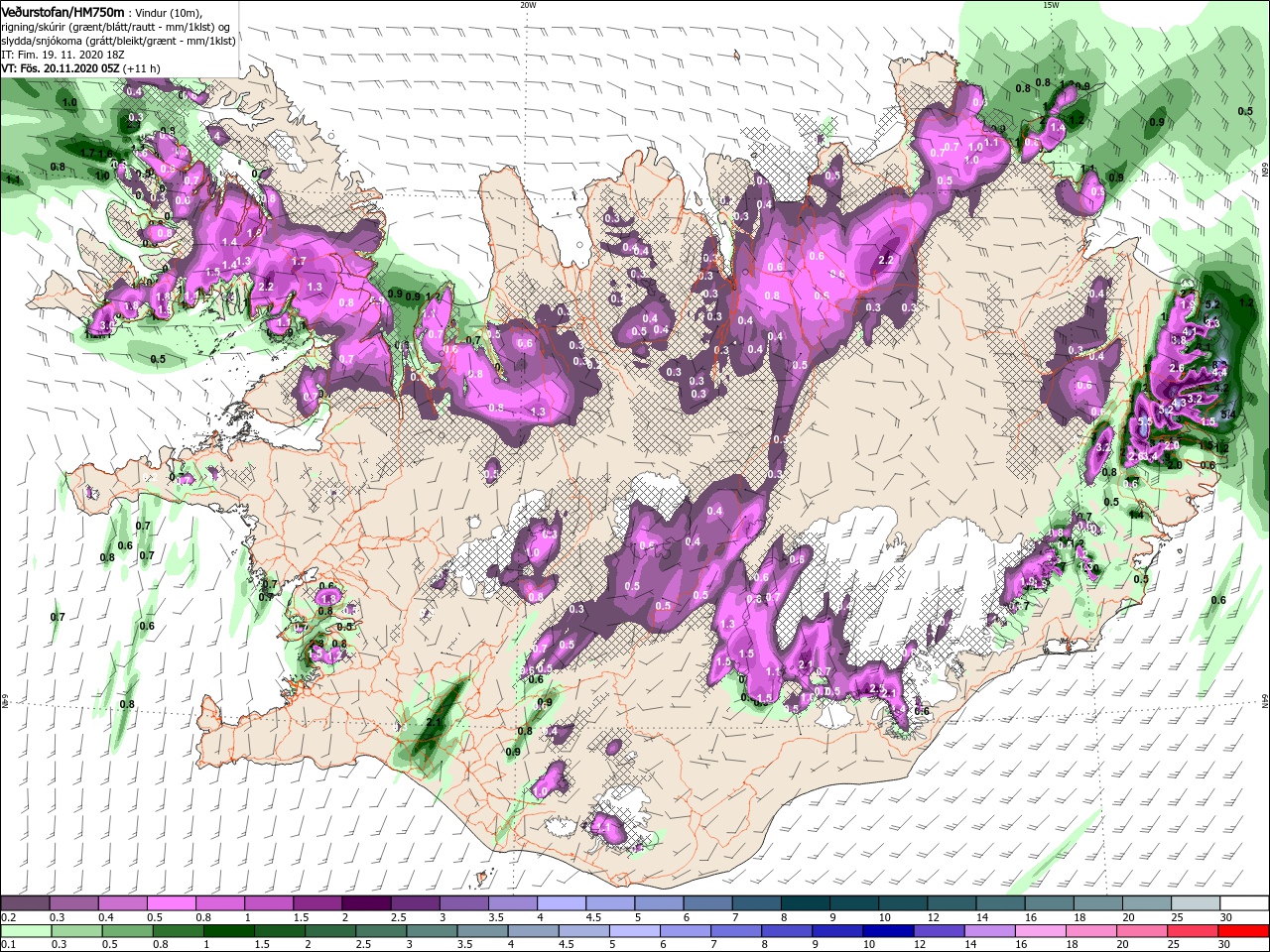Click the 'slydda/snjókoma' legend description line
The width and height of the screenshot is (1270, 952).
coord(119,42)
